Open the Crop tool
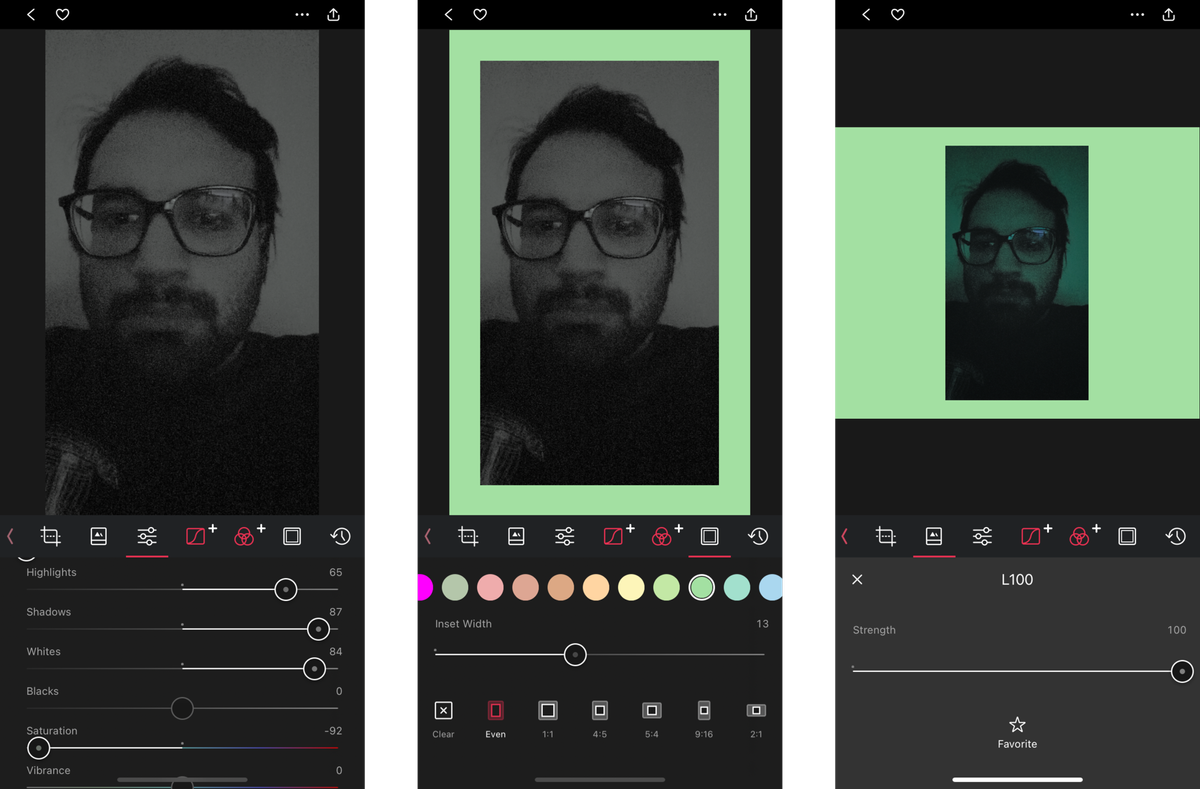The height and width of the screenshot is (789, 1200). click(50, 536)
